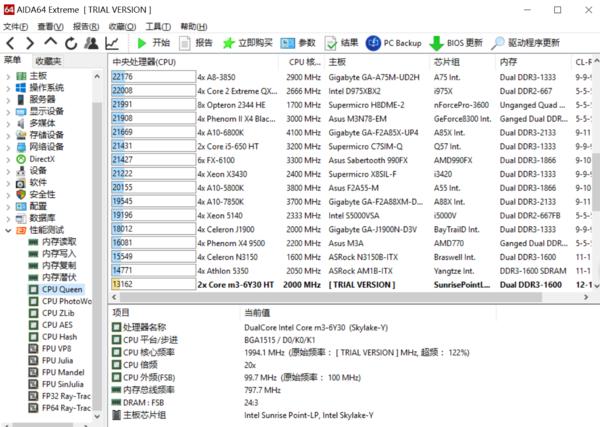
Task: Expand the 网络设备 tree node
Action: 8,147
